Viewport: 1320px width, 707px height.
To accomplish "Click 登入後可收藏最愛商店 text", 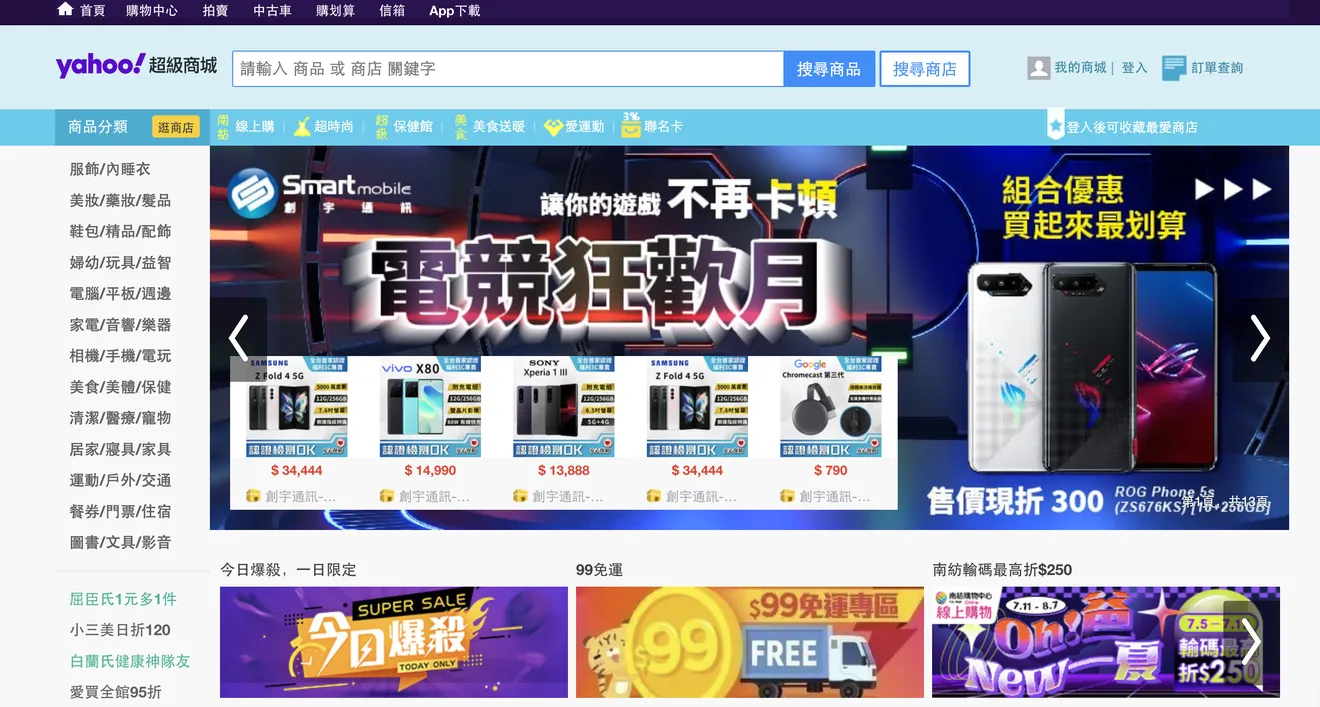I will (x=1132, y=127).
